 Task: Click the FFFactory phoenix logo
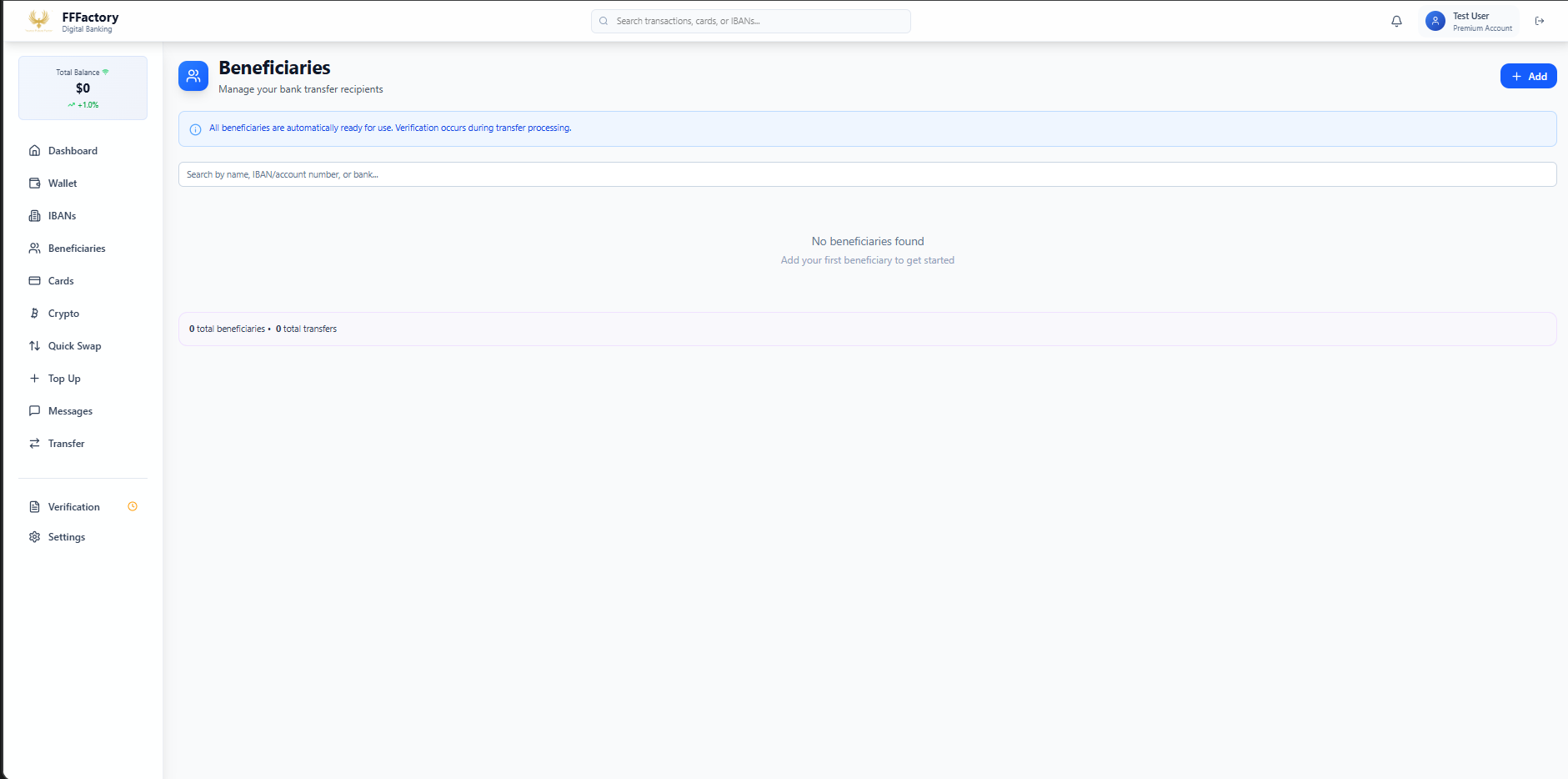[38, 21]
